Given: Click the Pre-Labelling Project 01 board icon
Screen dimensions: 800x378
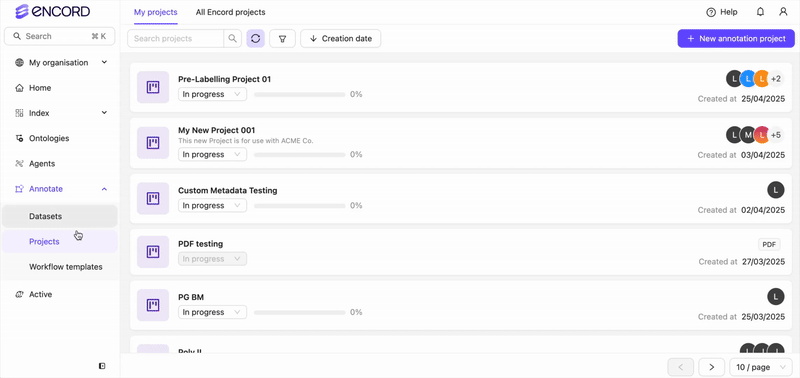Looking at the screenshot, I should (x=153, y=87).
